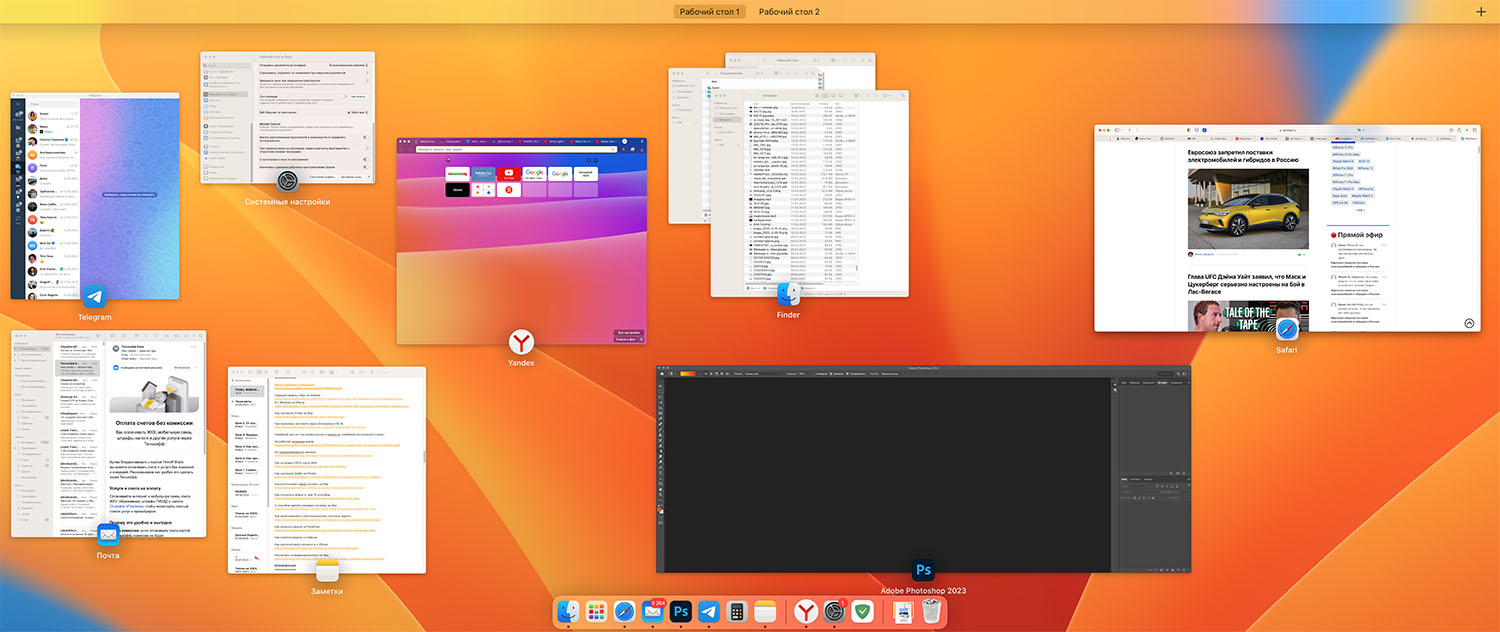The image size is (1500, 632).
Task: Add a new desktop with plus button
Action: pyautogui.click(x=1481, y=12)
